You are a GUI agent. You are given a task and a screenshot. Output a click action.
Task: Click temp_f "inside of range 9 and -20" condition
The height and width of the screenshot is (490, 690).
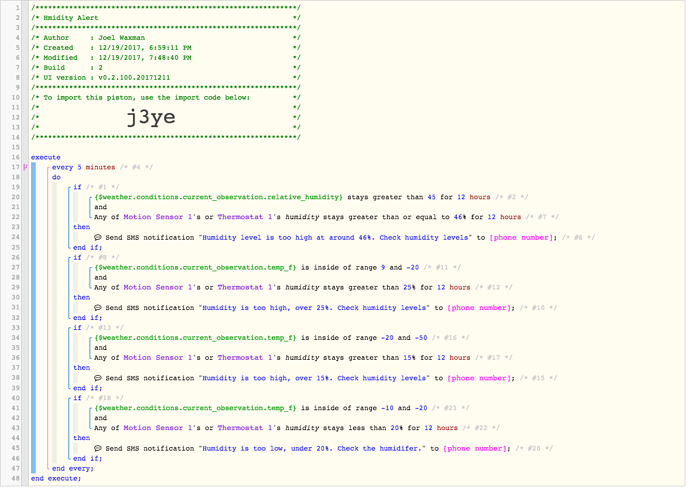[257, 267]
